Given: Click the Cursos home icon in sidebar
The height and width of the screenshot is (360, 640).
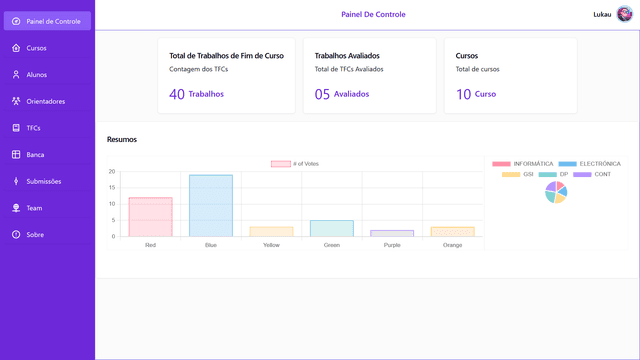Looking at the screenshot, I should tap(16, 48).
